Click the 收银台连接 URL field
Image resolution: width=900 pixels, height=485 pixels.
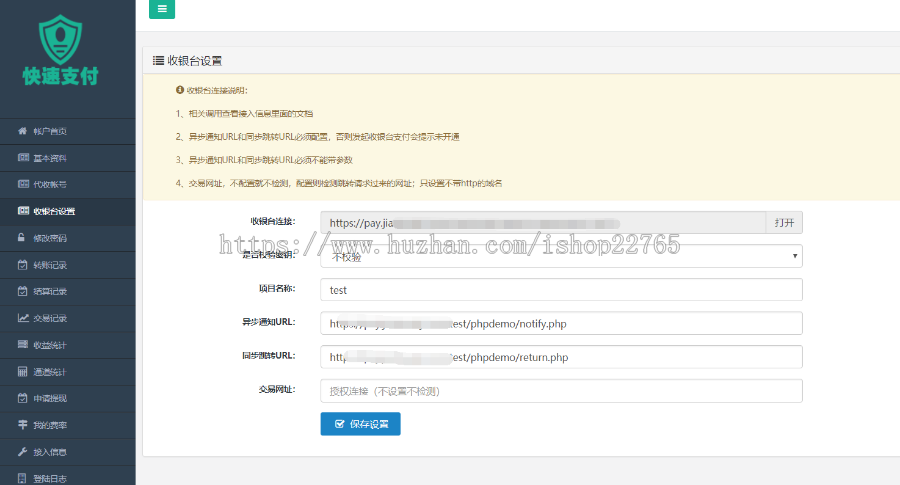[x=543, y=223]
